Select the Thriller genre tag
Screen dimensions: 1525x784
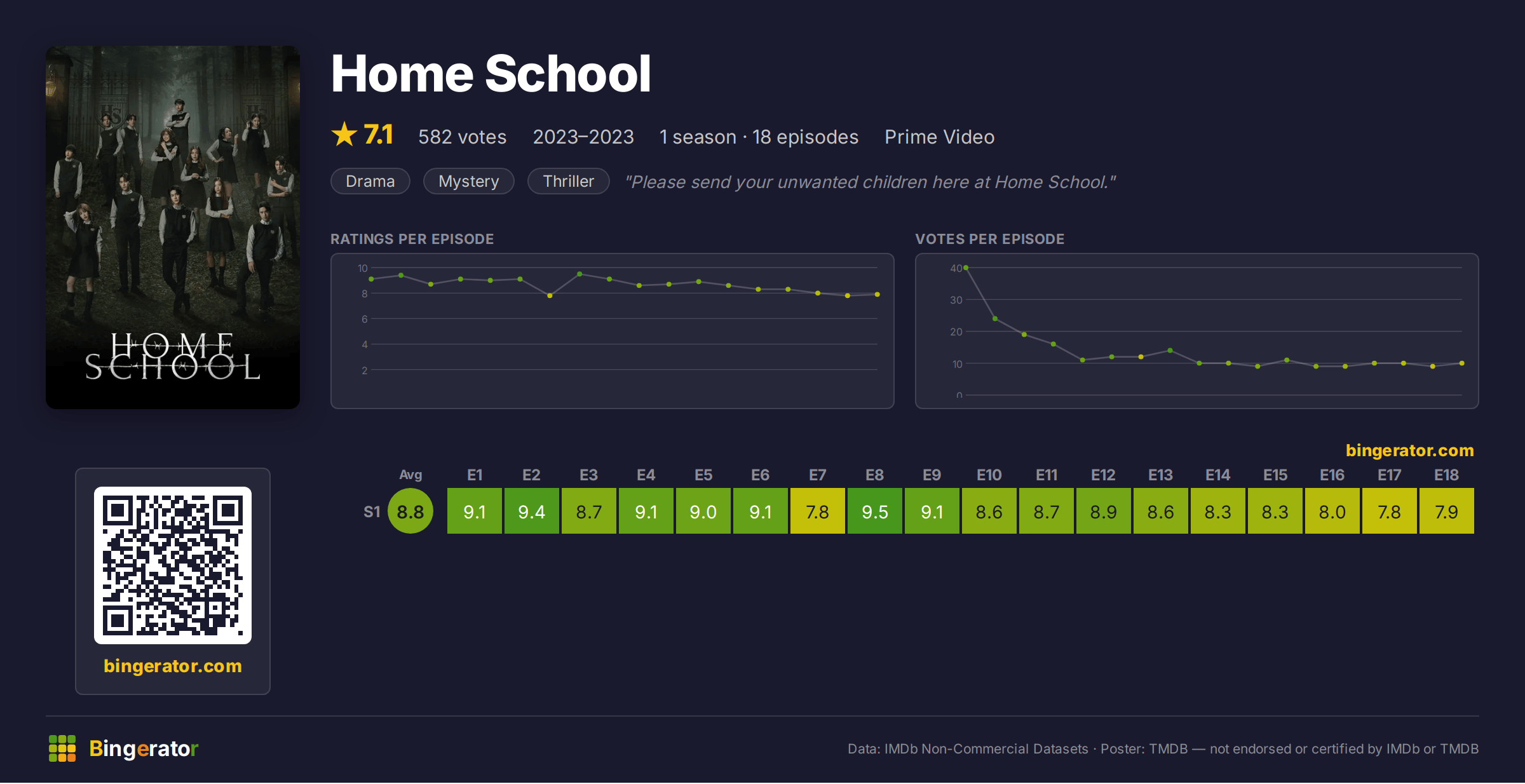pyautogui.click(x=569, y=182)
